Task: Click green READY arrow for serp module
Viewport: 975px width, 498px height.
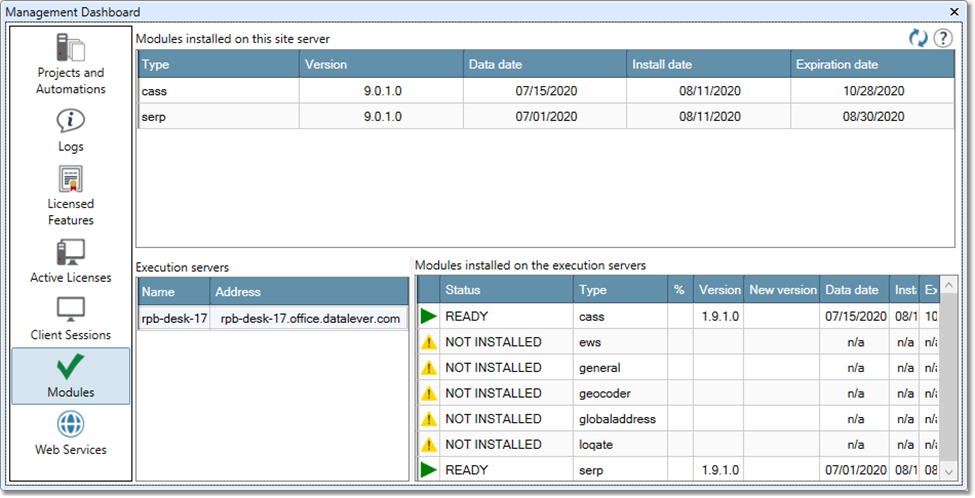Action: point(429,470)
